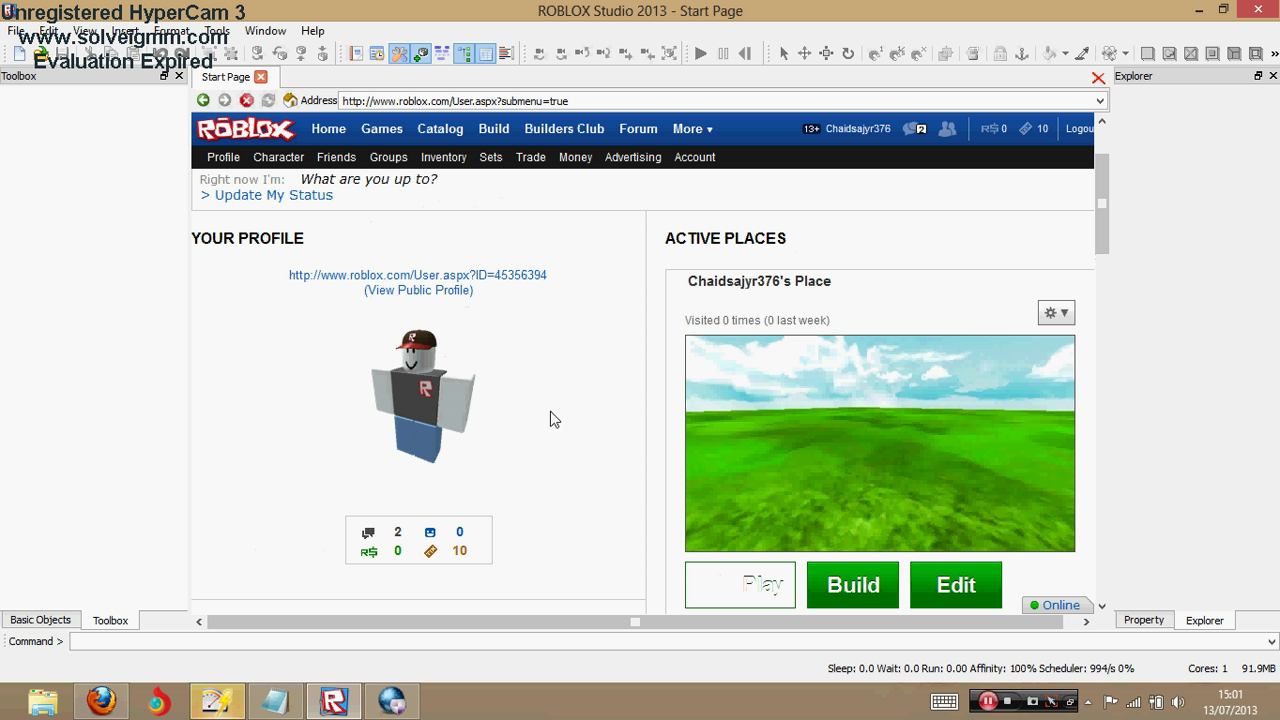
Task: Click the red stop loading icon
Action: coord(246,100)
